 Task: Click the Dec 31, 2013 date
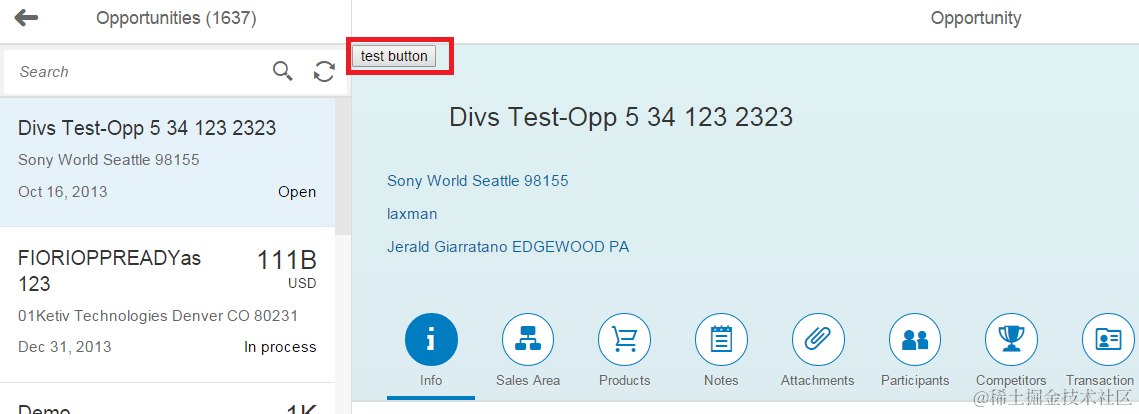tap(65, 346)
